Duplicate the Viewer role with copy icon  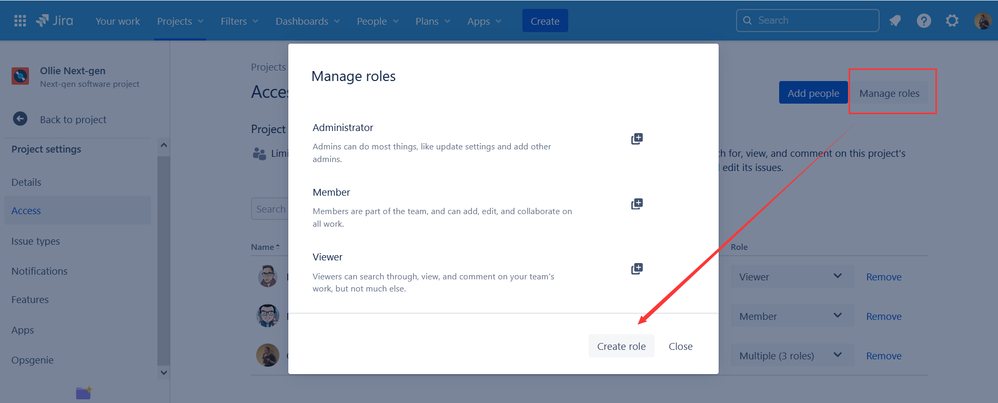(x=636, y=269)
